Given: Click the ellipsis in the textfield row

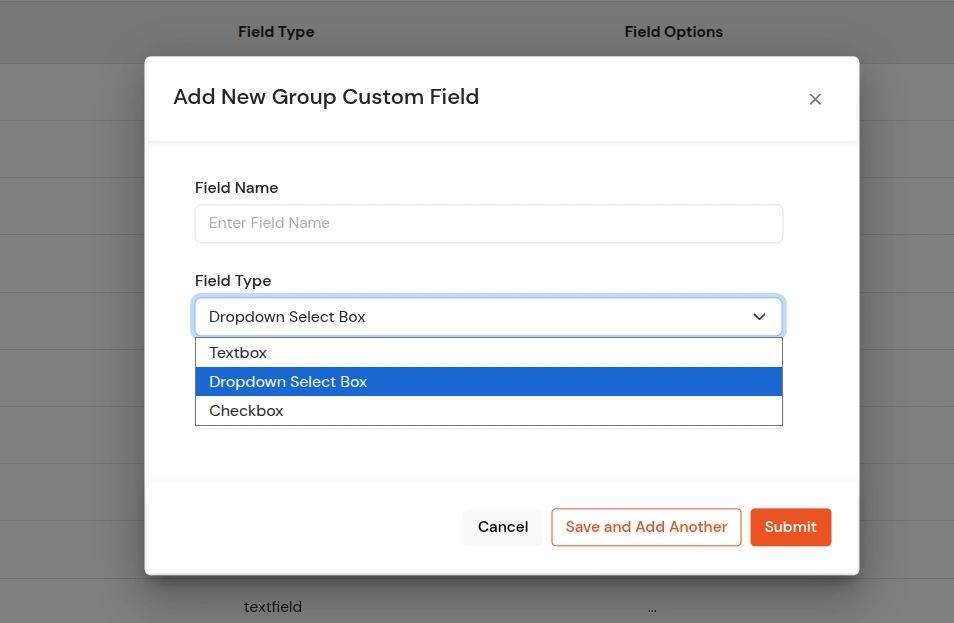Looking at the screenshot, I should (652, 607).
